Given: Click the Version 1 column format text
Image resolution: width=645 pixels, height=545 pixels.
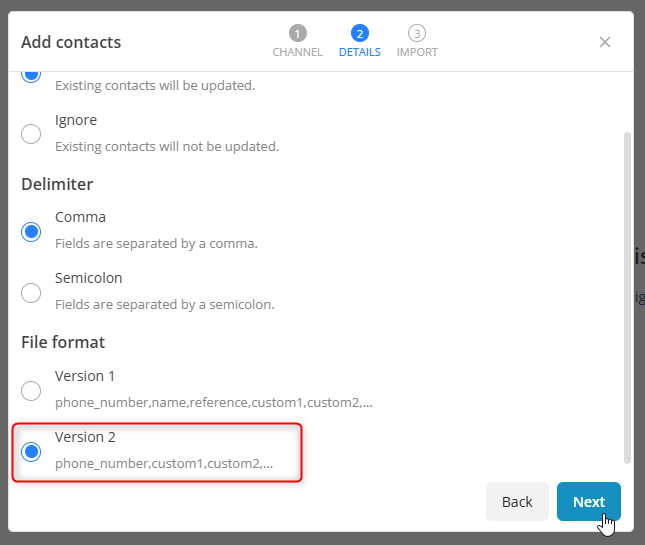Looking at the screenshot, I should click(x=214, y=403).
